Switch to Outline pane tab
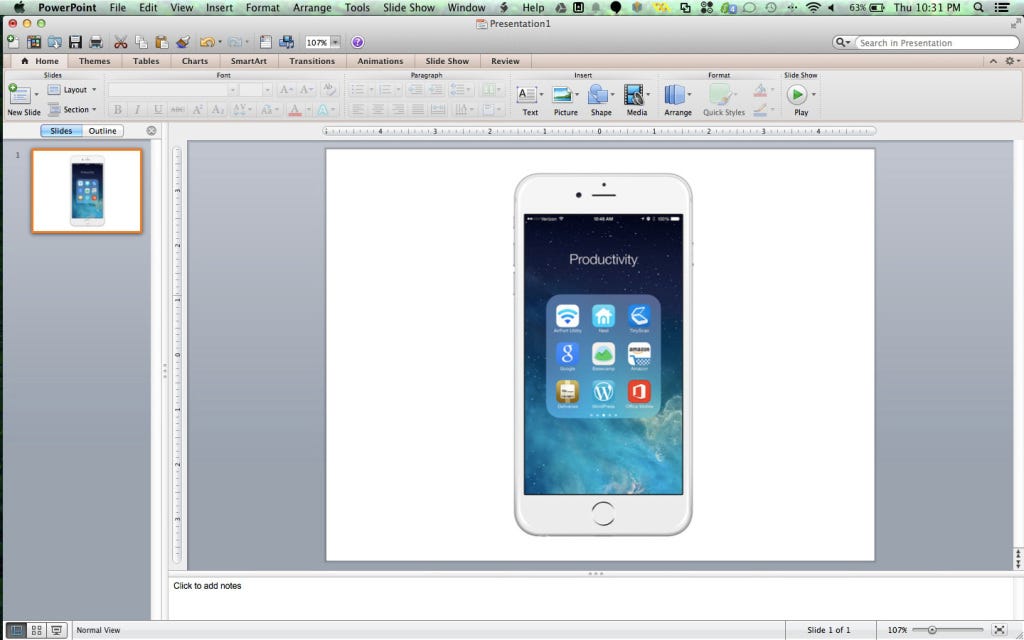This screenshot has width=1024, height=640. [103, 131]
